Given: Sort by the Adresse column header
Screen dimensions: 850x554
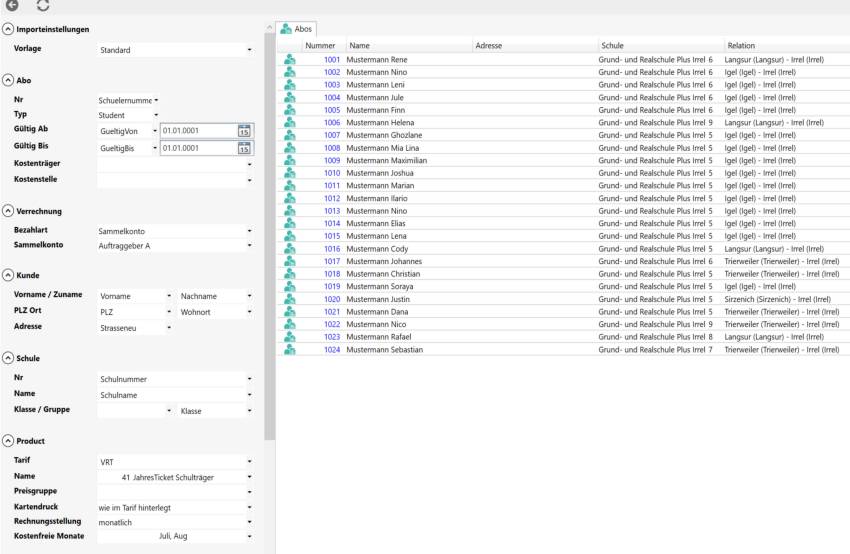Looking at the screenshot, I should coord(535,46).
